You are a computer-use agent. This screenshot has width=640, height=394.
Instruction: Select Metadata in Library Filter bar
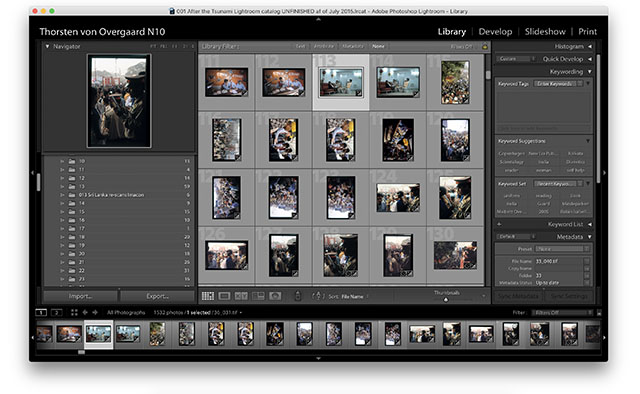pyautogui.click(x=353, y=47)
